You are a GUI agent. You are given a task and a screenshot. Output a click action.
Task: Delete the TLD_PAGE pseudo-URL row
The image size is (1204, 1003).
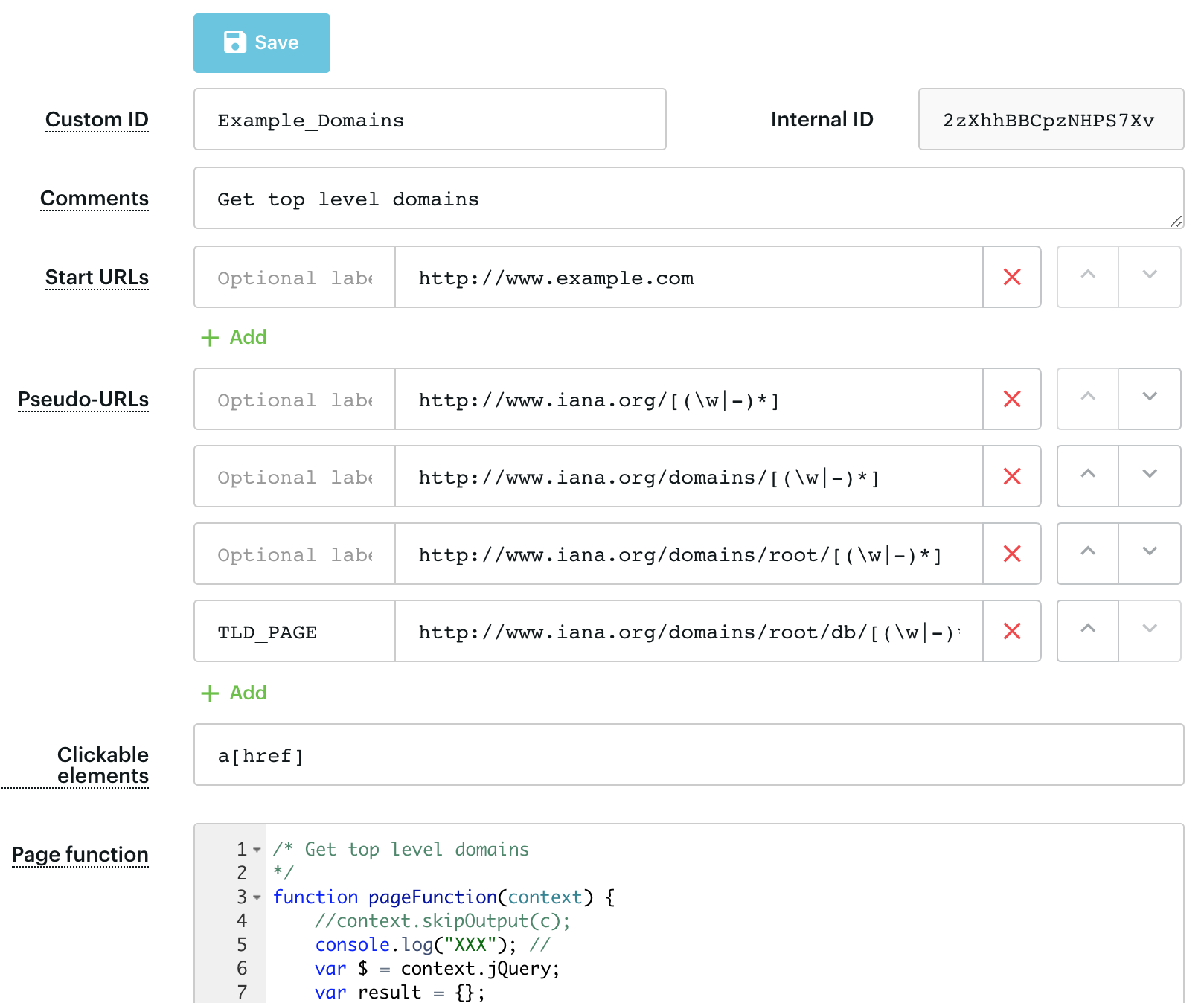[x=1011, y=631]
